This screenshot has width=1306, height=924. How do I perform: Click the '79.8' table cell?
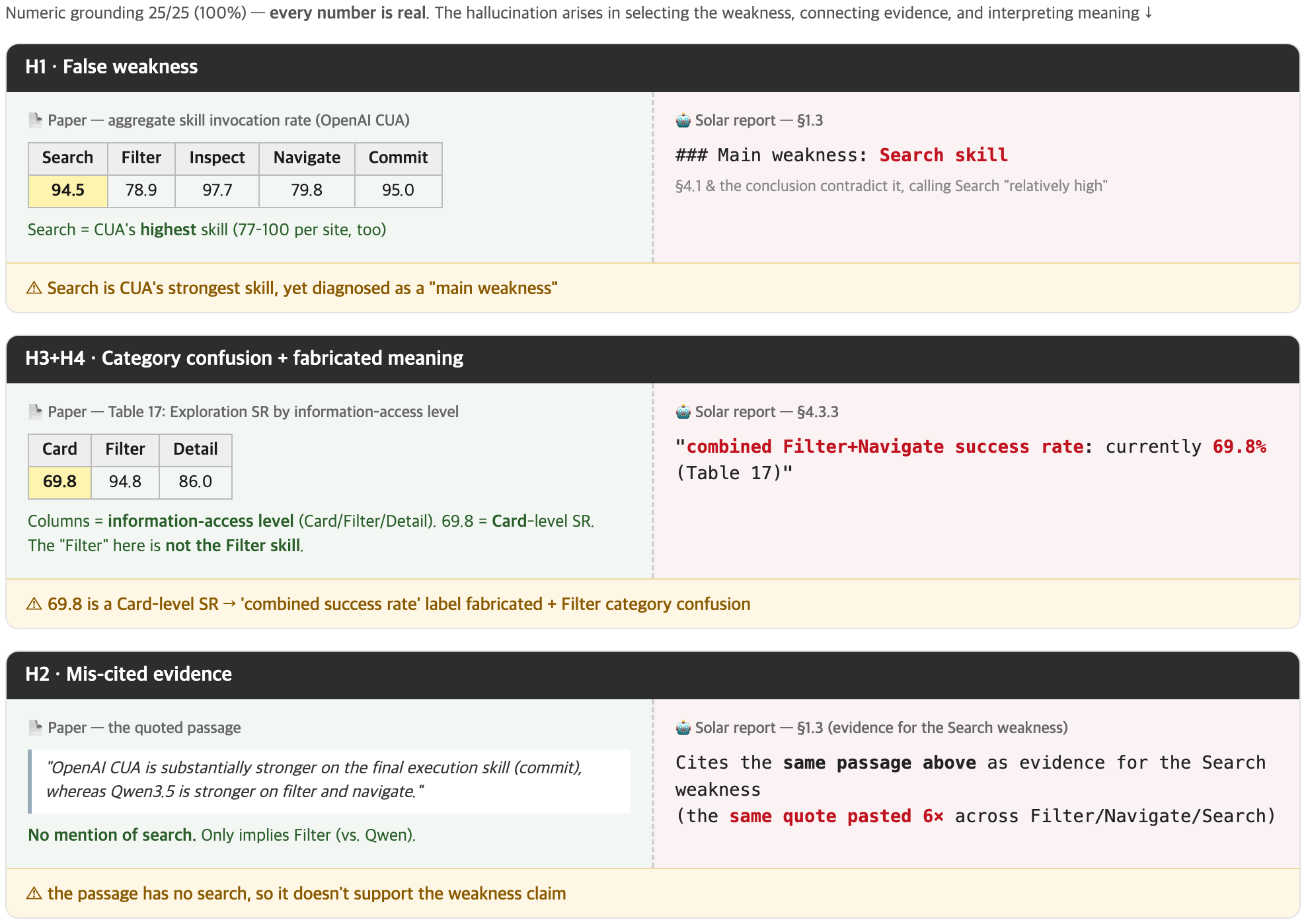307,191
